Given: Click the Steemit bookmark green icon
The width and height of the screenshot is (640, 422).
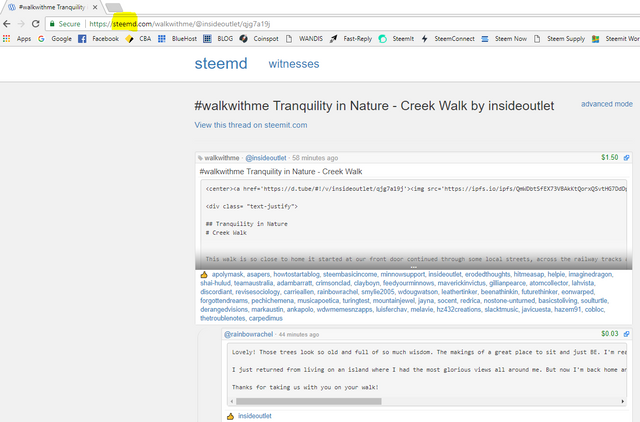Looking at the screenshot, I should click(x=382, y=39).
